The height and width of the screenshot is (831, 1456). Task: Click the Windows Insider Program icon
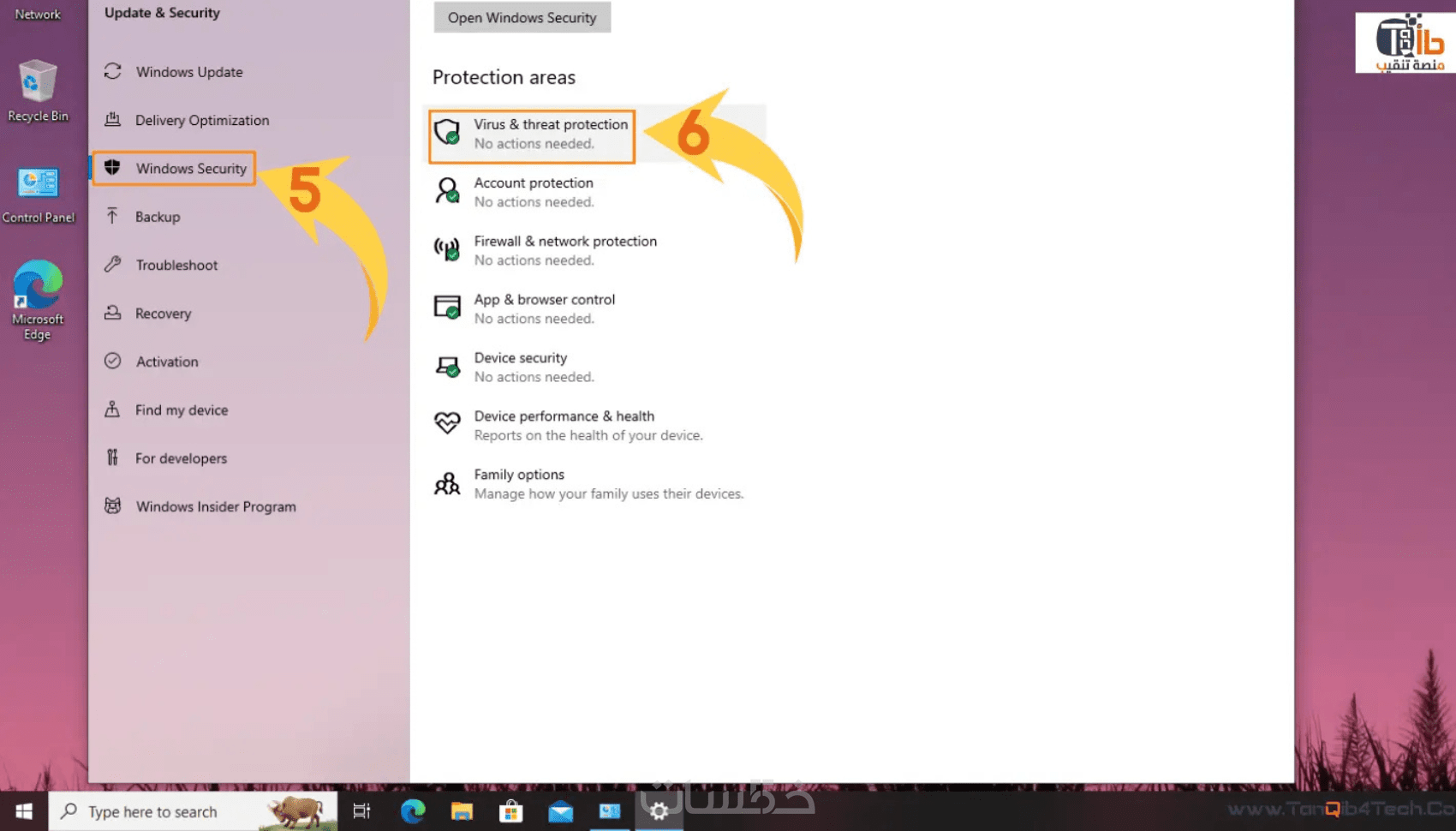(112, 505)
